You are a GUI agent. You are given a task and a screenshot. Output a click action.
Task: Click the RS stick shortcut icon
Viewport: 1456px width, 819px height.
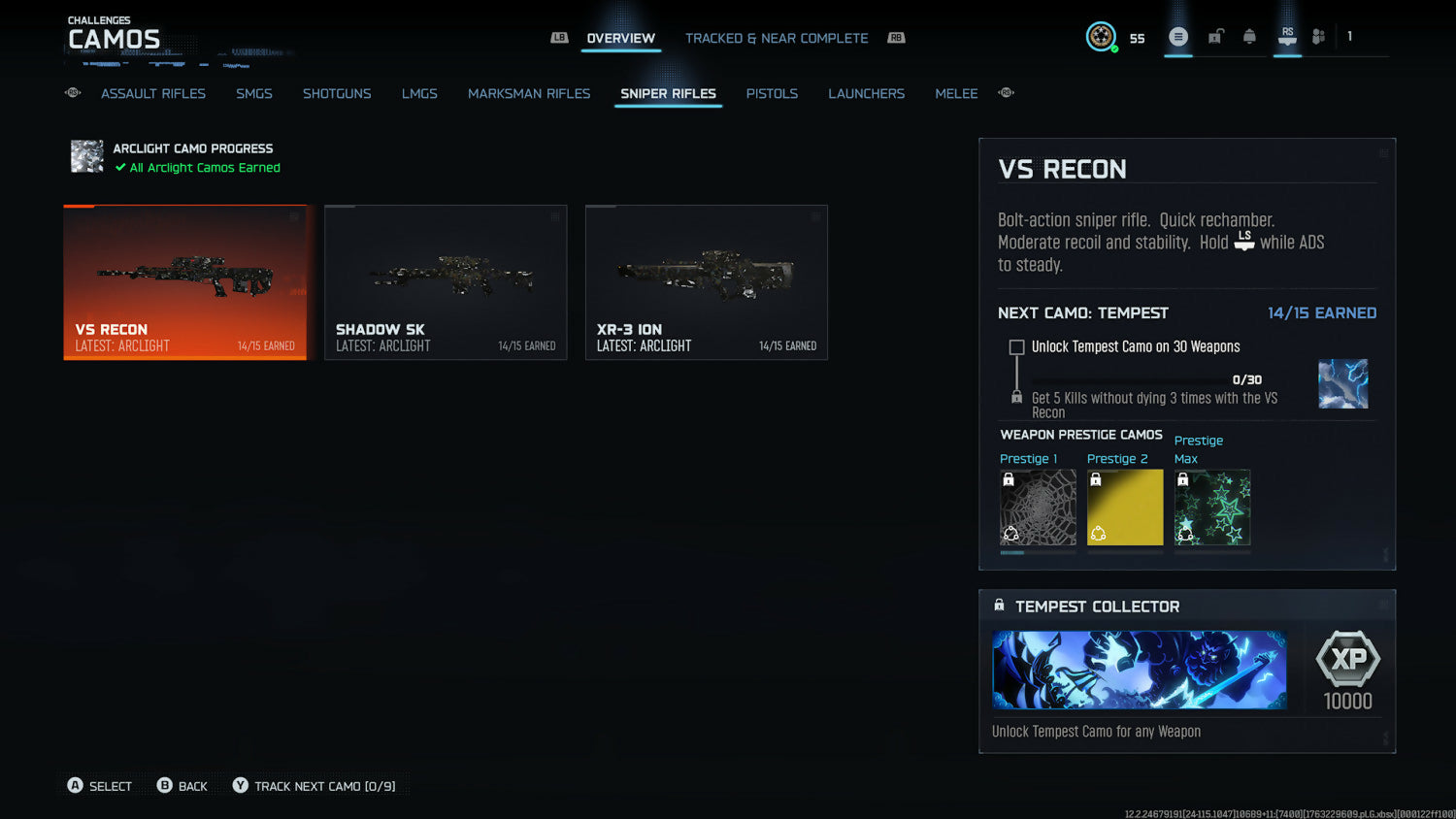[1287, 37]
